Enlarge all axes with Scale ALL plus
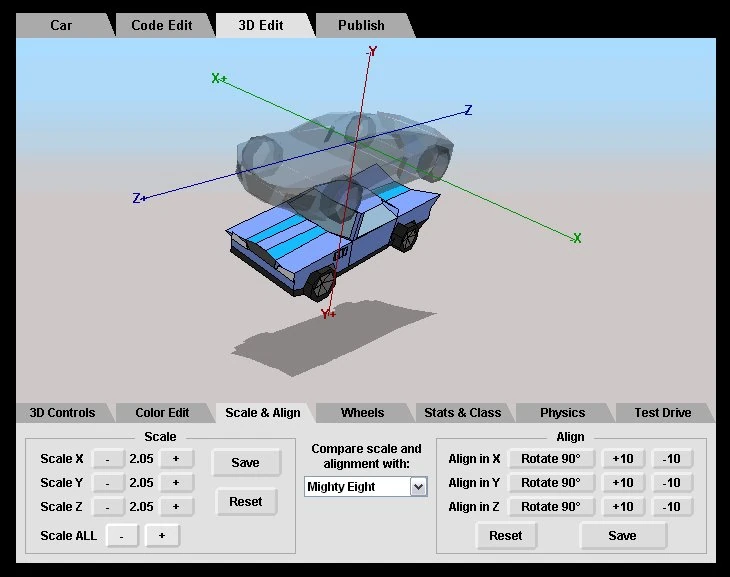 click(162, 536)
